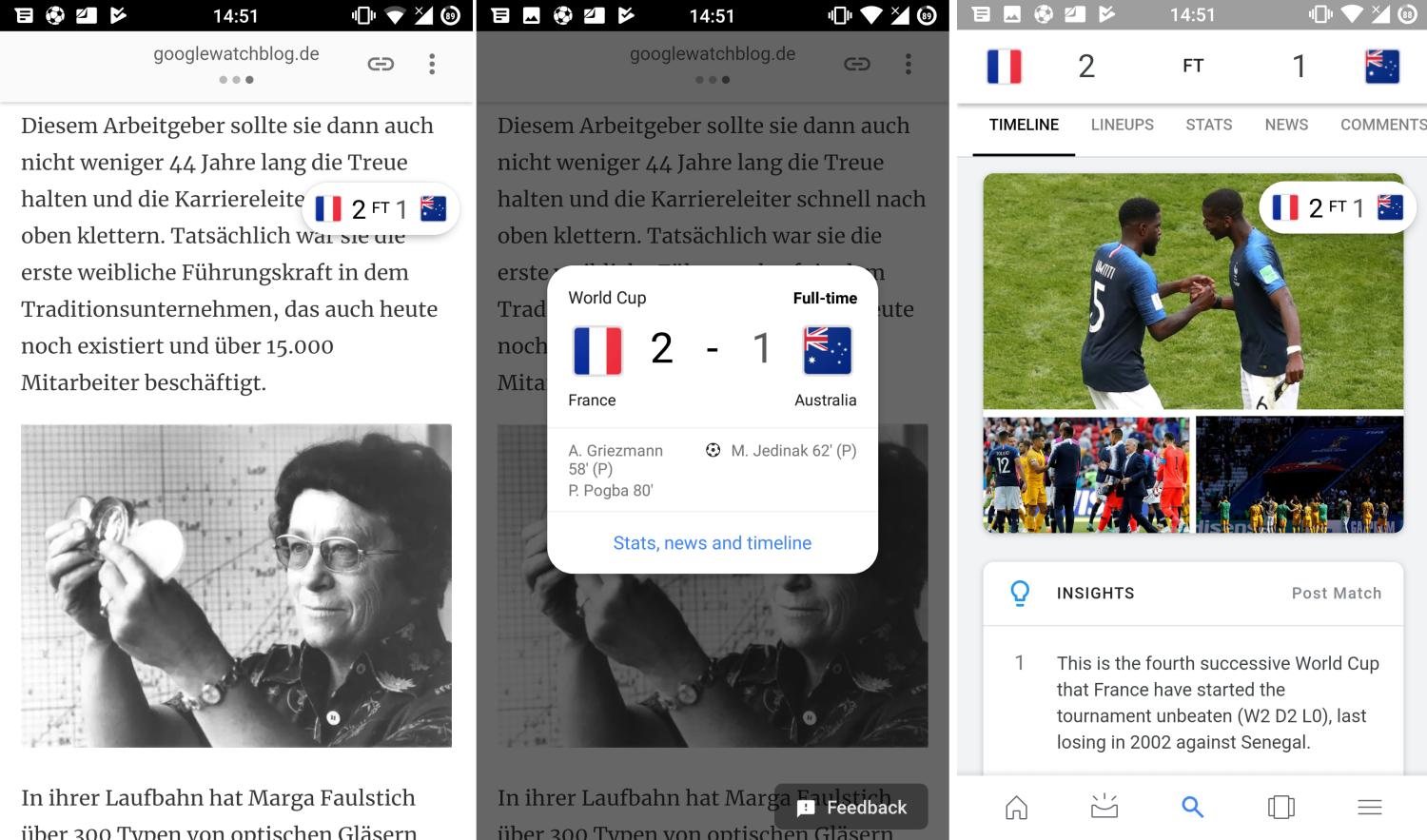The image size is (1427, 840).
Task: Open the NEWS tab
Action: coord(1286,125)
